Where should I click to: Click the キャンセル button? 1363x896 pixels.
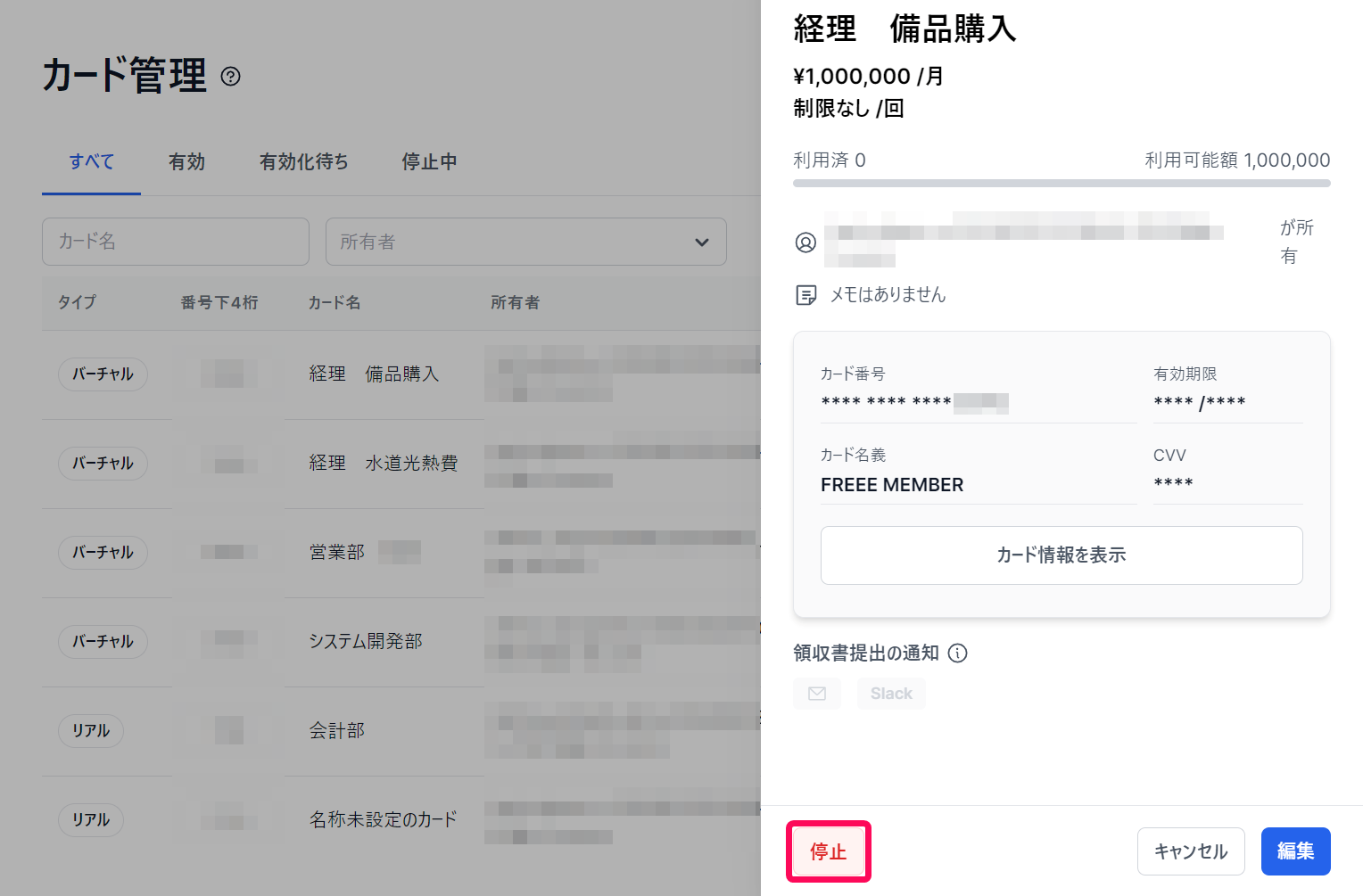pyautogui.click(x=1191, y=851)
